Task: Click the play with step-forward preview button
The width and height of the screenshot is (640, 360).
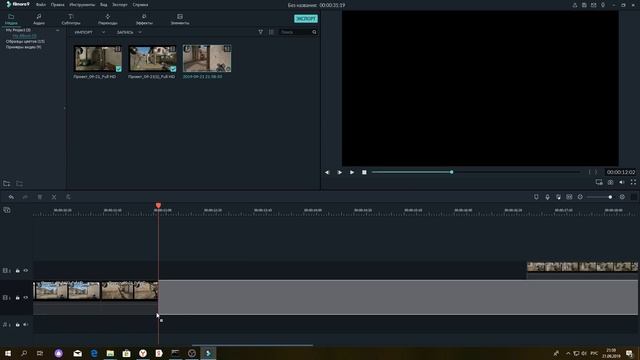Action: point(340,172)
